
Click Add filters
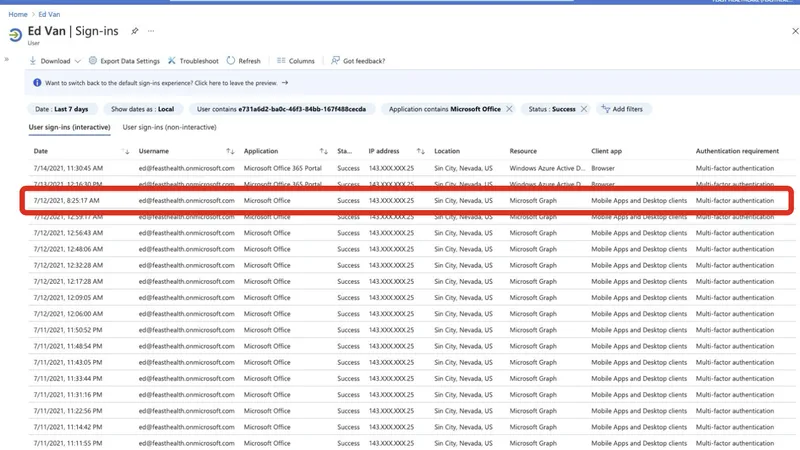(622, 109)
